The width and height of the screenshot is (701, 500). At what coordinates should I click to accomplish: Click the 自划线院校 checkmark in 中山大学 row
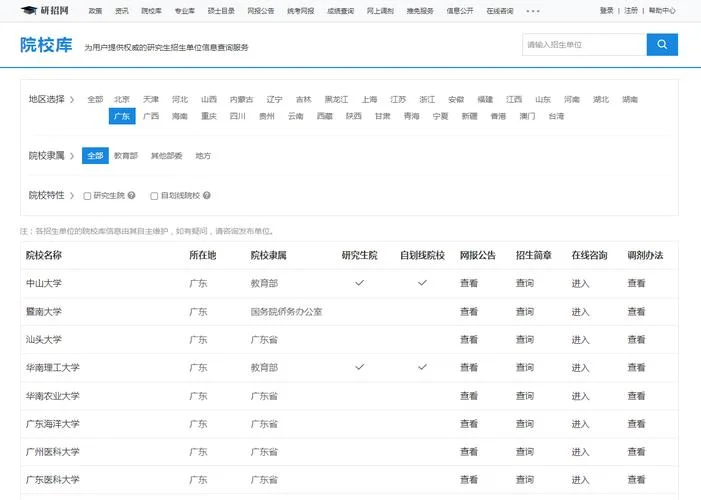click(x=422, y=283)
